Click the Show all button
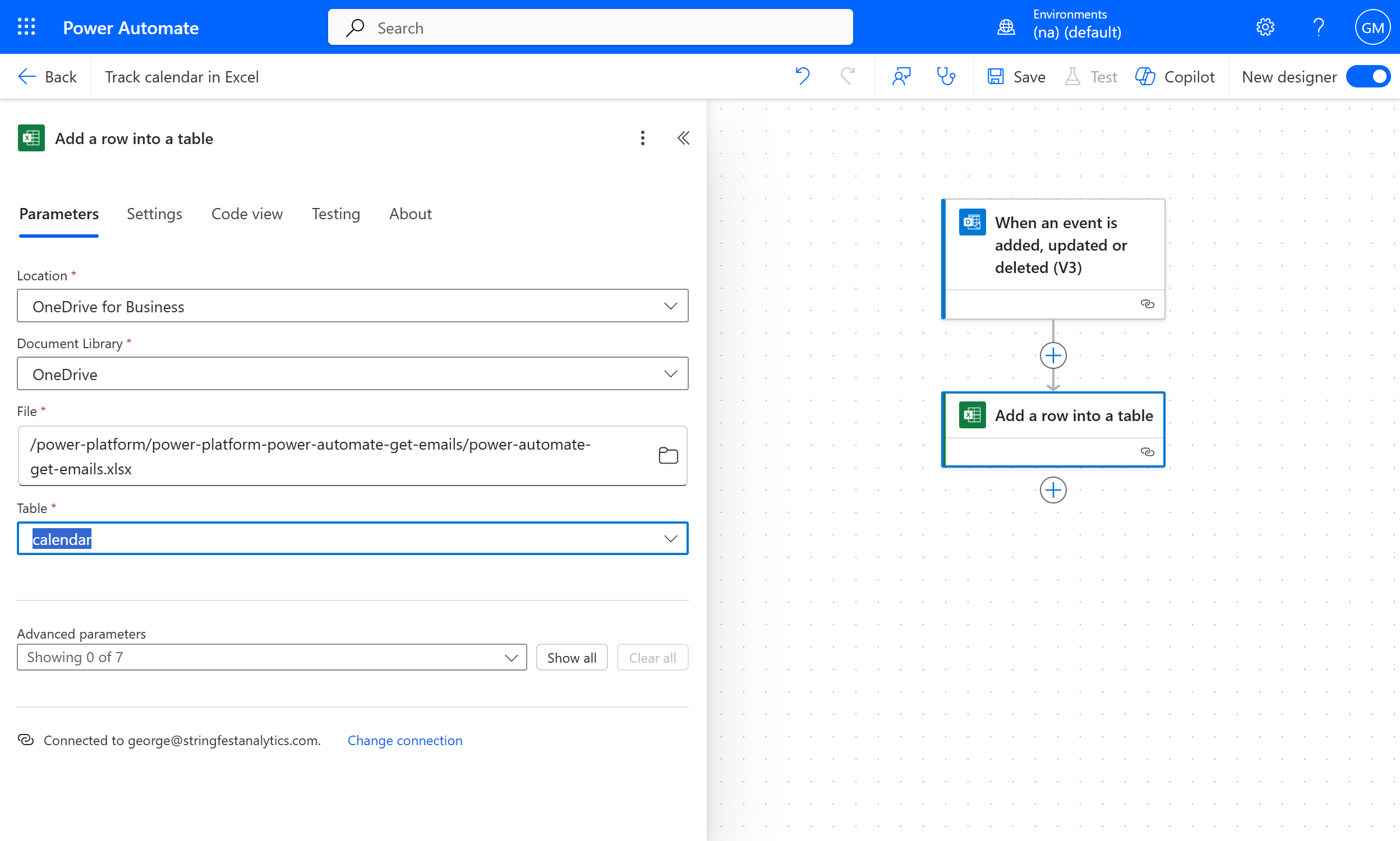 (572, 658)
